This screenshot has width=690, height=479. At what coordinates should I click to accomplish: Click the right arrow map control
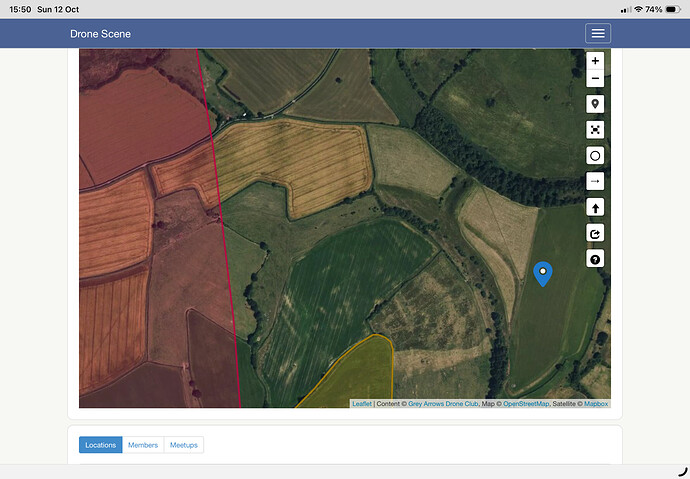click(595, 182)
